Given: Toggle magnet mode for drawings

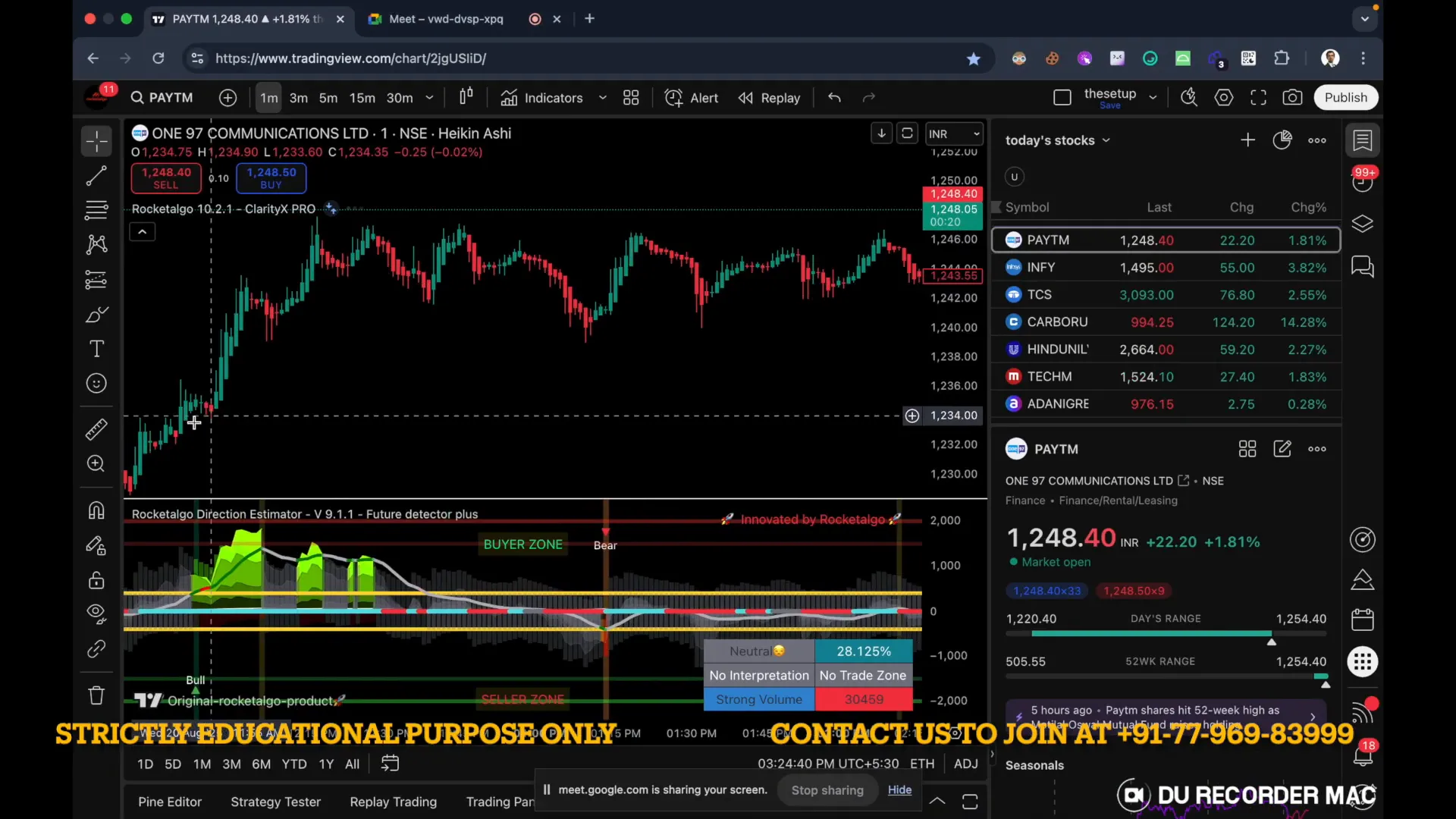Looking at the screenshot, I should tap(96, 510).
